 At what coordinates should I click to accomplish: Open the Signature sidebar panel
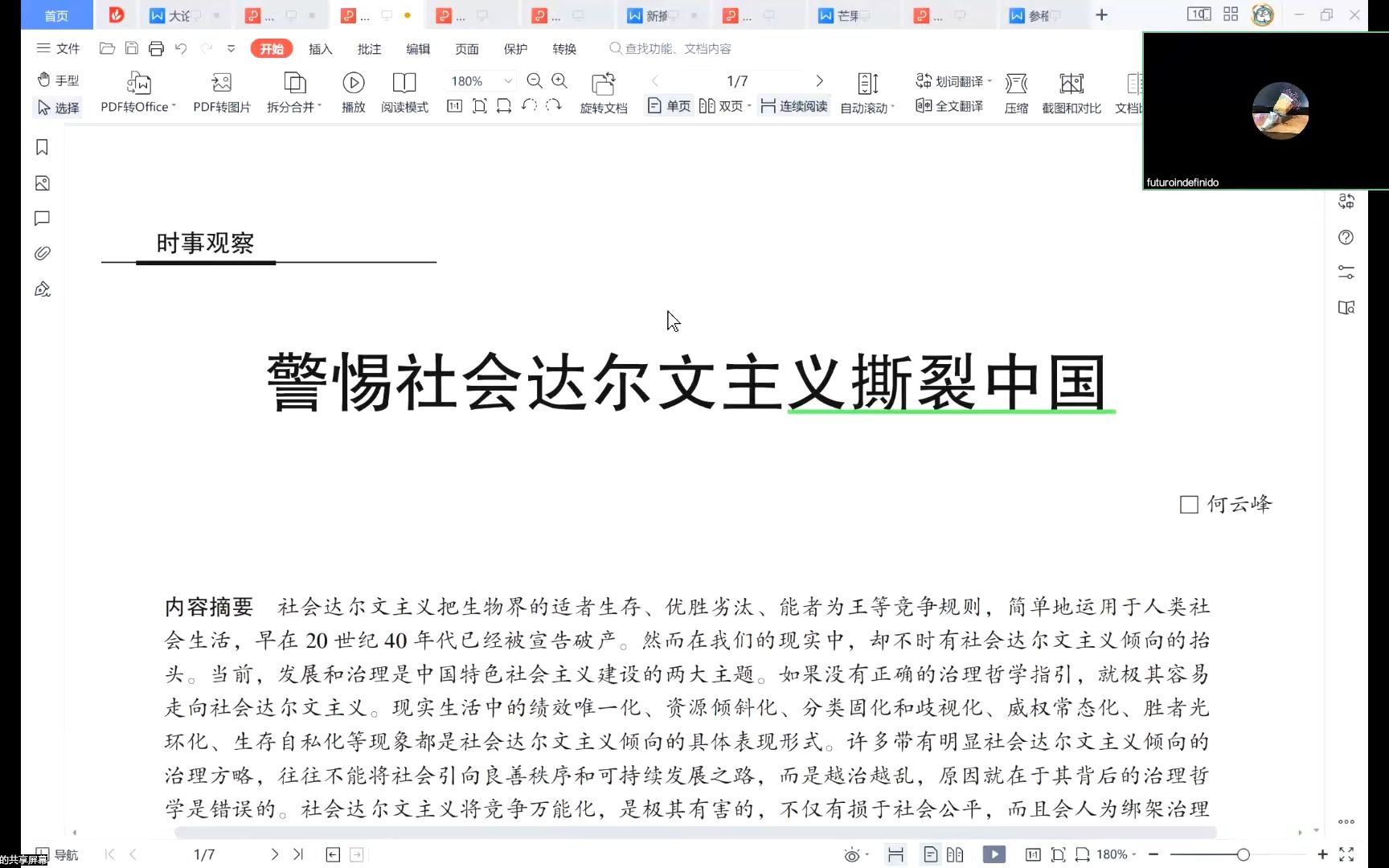[x=43, y=289]
